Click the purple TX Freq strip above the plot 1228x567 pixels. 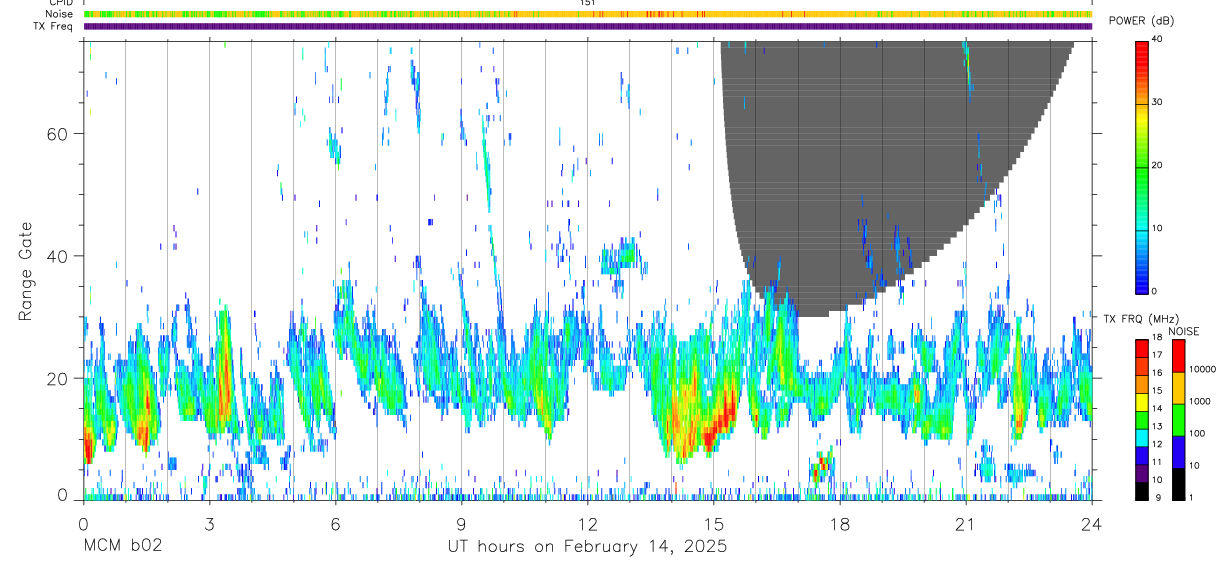[x=588, y=26]
